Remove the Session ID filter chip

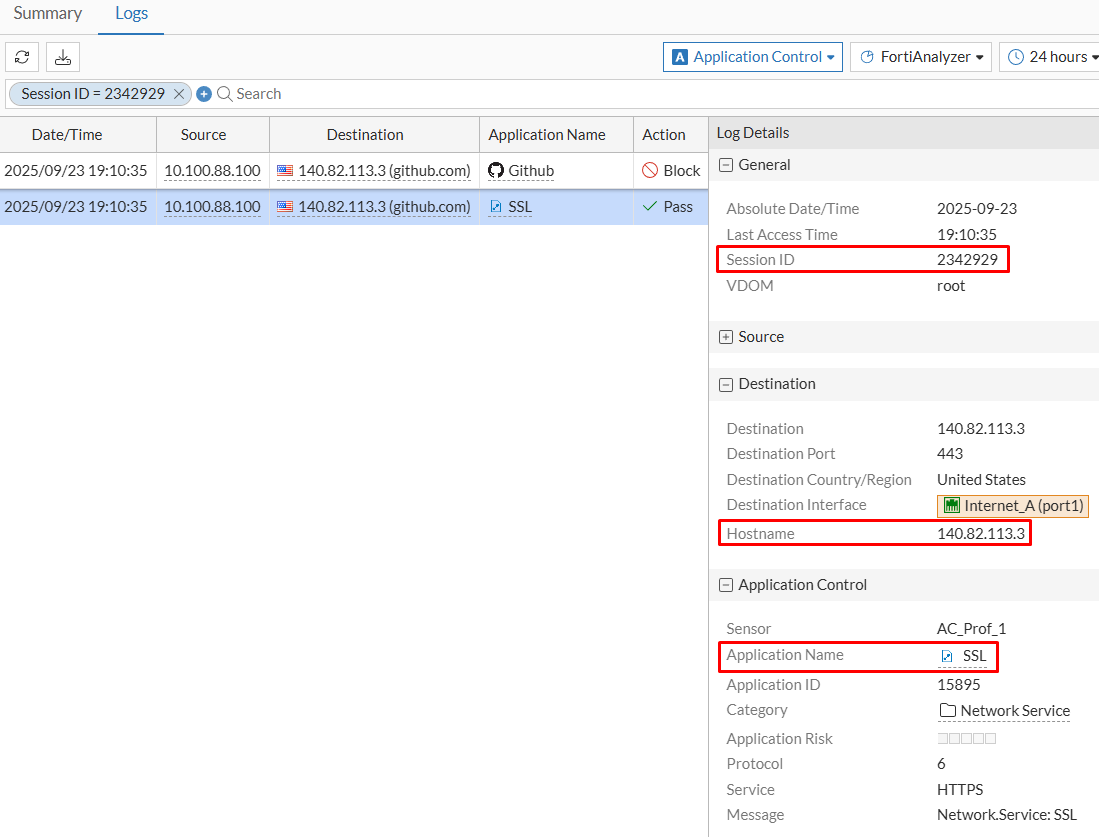pos(179,93)
